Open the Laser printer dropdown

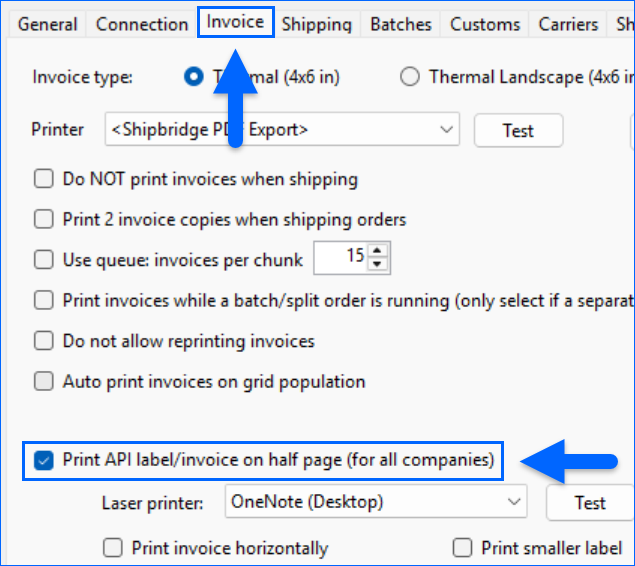click(514, 502)
